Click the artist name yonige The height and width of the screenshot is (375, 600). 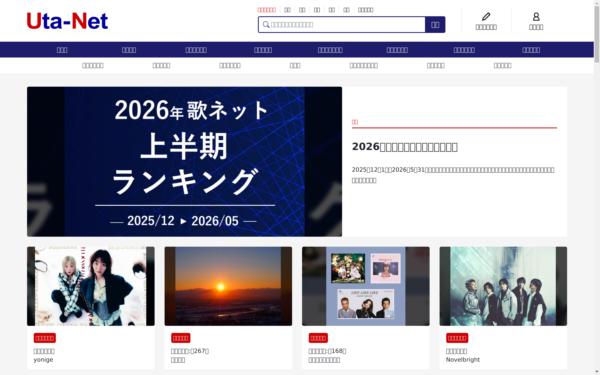point(43,360)
